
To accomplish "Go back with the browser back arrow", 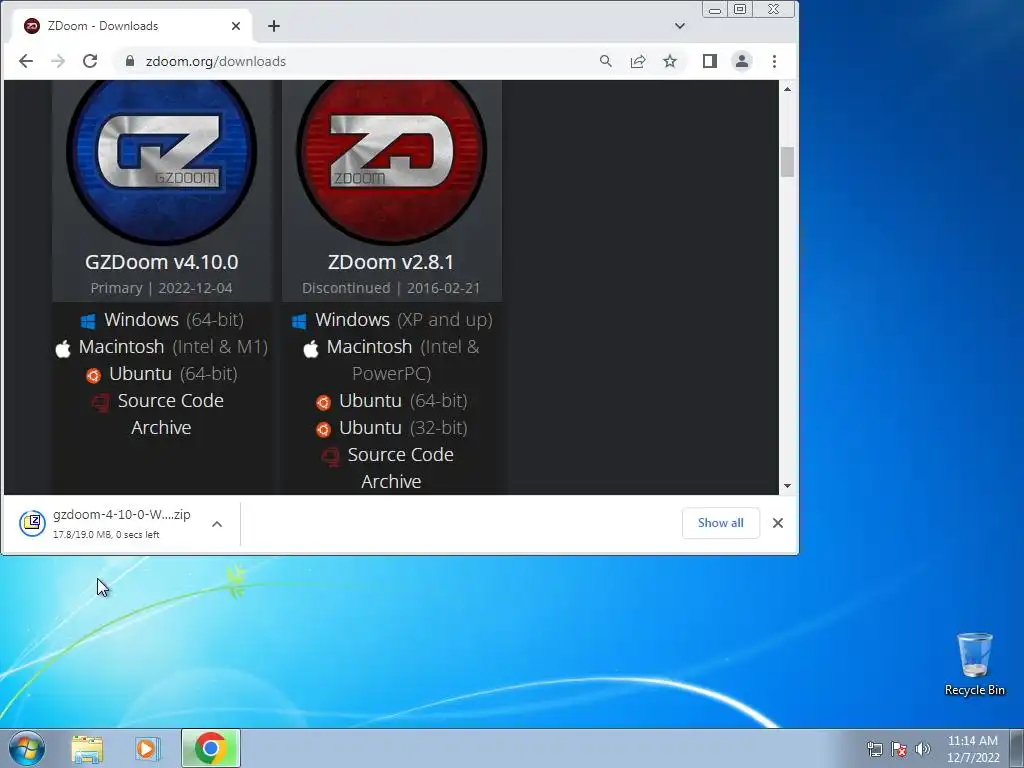I will 25,61.
